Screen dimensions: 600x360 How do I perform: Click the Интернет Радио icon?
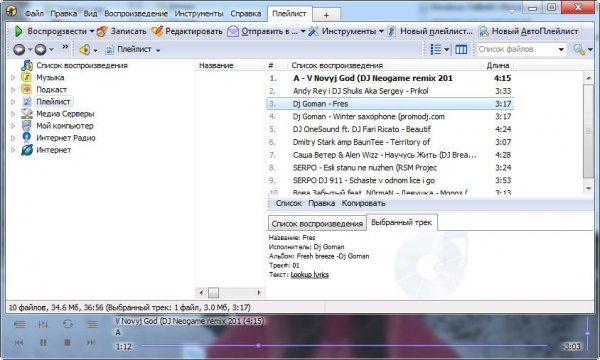tap(26, 138)
